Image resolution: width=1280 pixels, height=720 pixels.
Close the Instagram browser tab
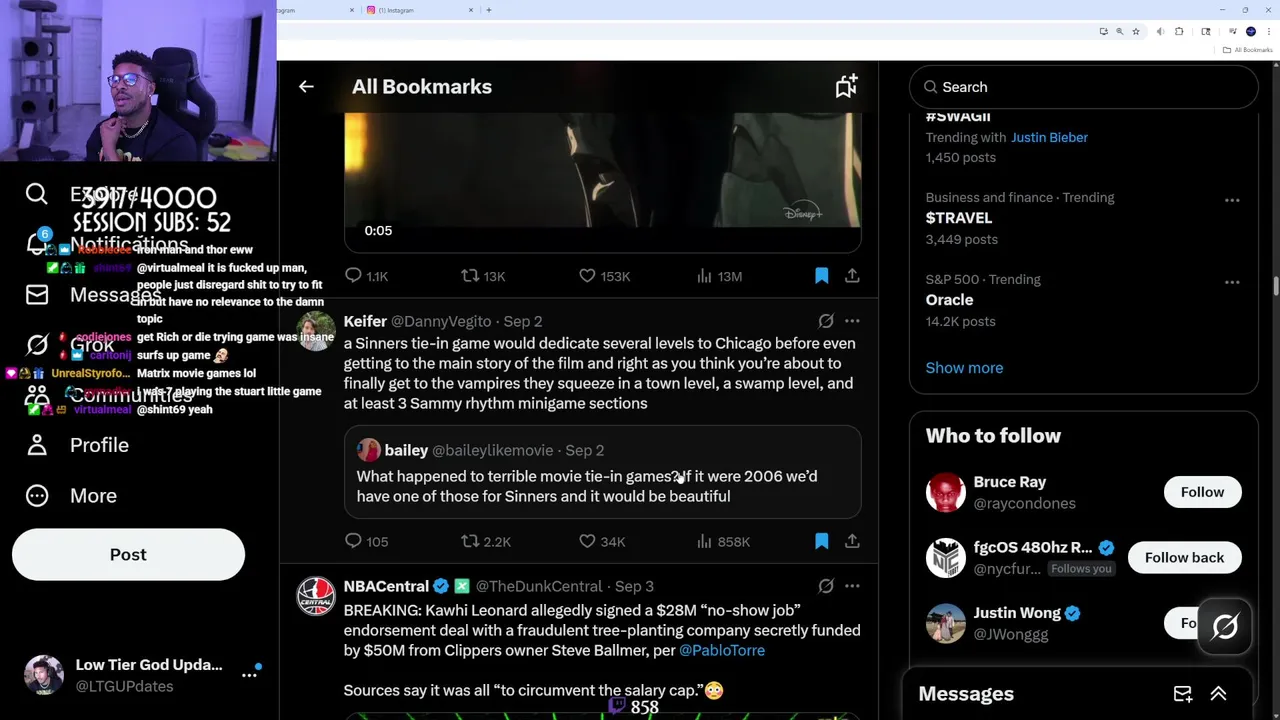pyautogui.click(x=471, y=10)
